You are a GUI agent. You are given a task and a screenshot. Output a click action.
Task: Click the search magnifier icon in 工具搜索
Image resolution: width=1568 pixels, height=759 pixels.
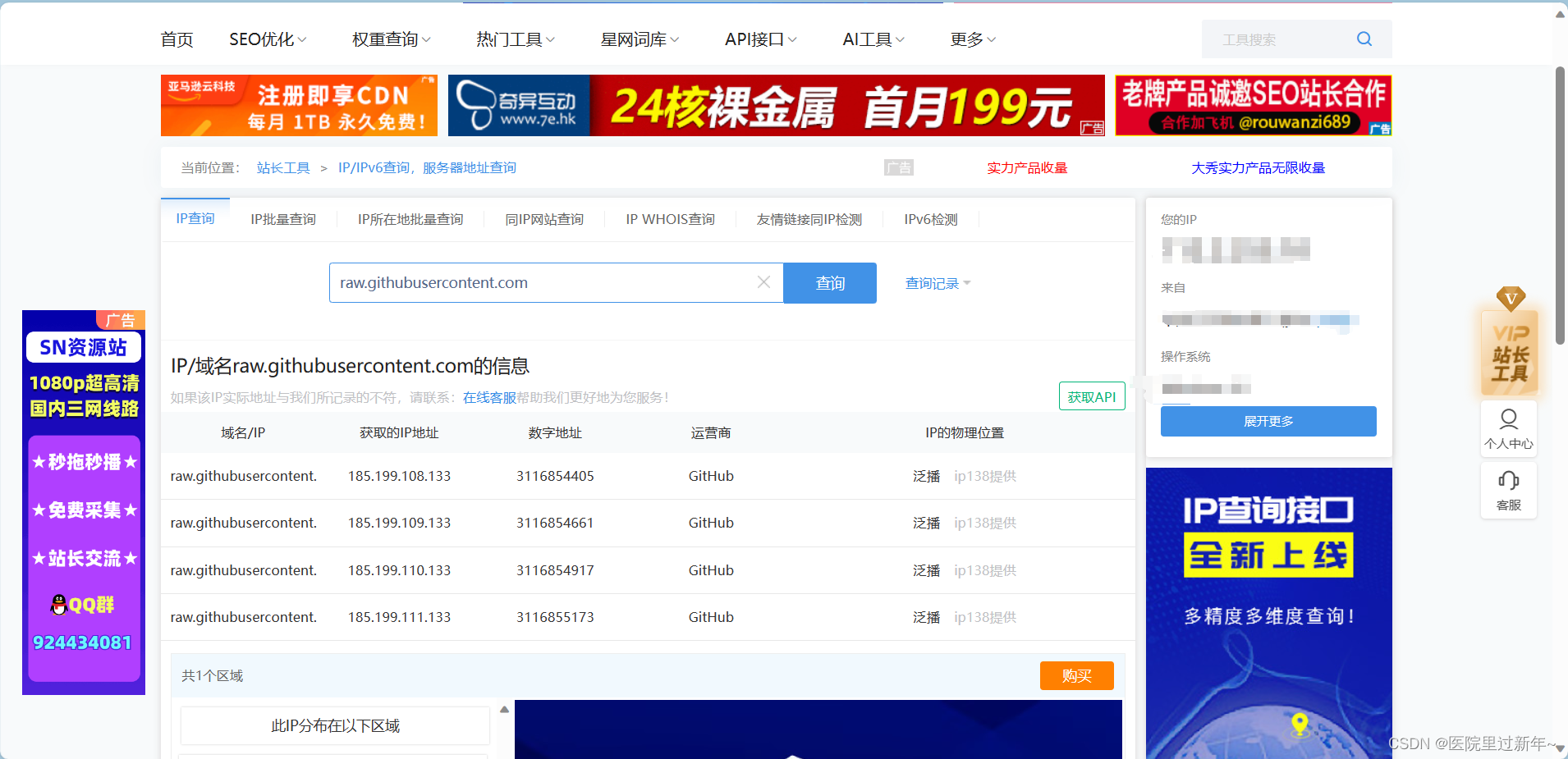coord(1363,39)
